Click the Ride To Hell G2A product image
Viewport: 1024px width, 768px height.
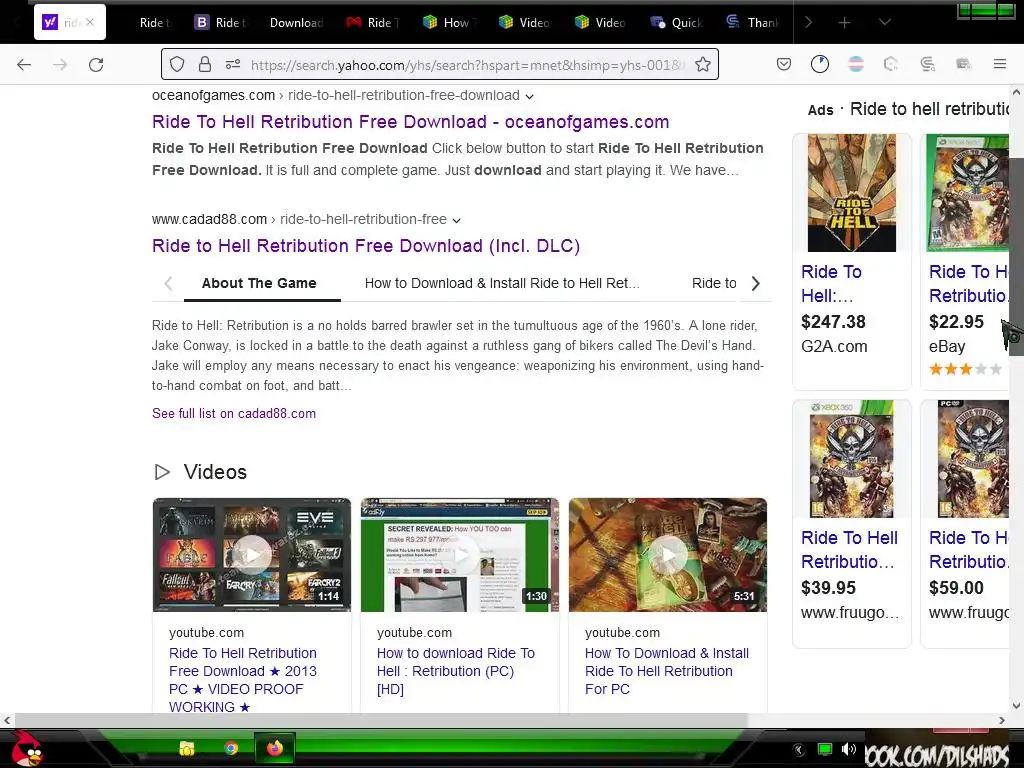tap(852, 193)
